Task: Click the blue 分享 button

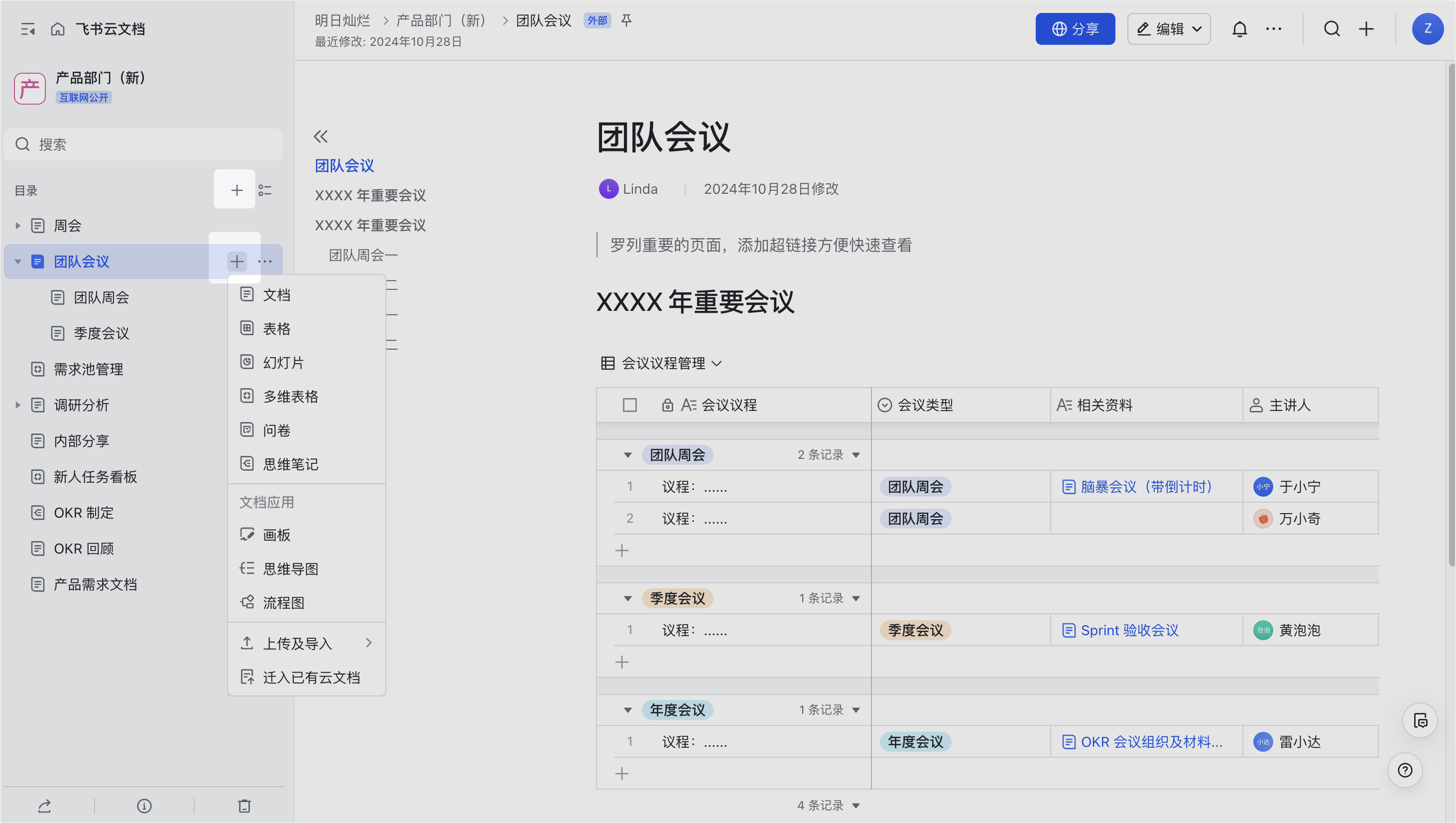Action: (1075, 29)
